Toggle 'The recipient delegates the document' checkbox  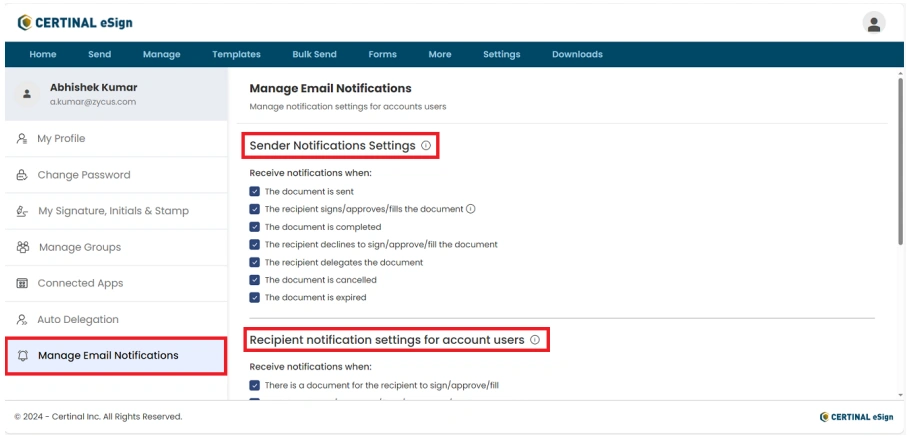255,262
